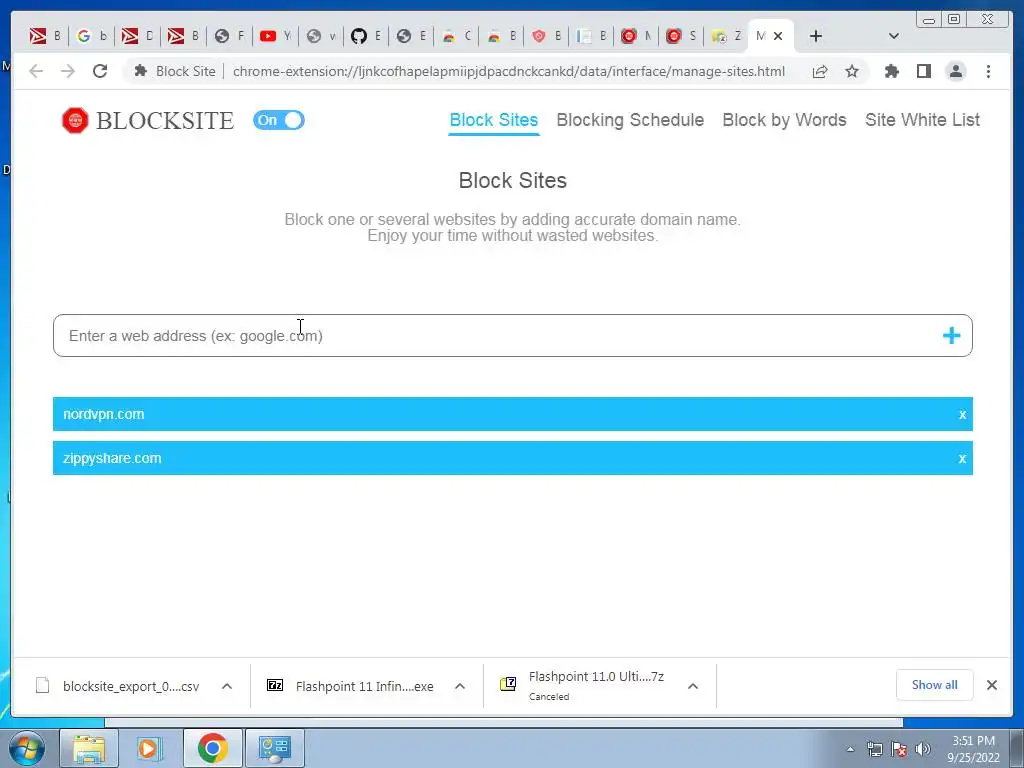Expand the tab search chevron
The image size is (1024, 768).
(x=894, y=36)
